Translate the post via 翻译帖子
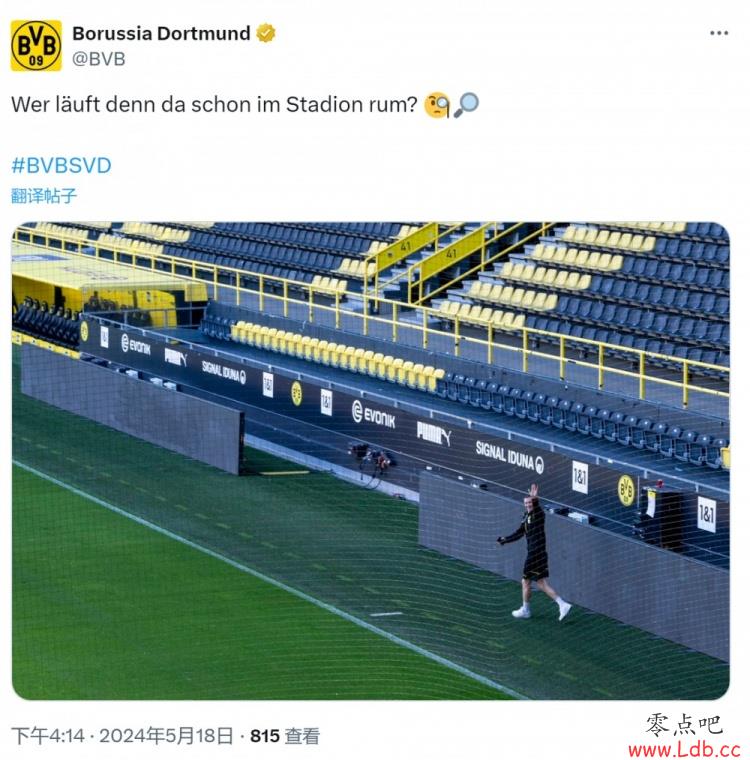 point(44,196)
